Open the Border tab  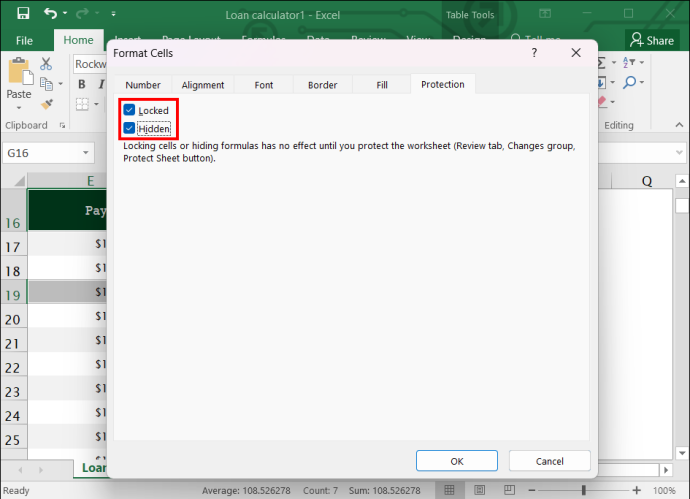coord(323,85)
